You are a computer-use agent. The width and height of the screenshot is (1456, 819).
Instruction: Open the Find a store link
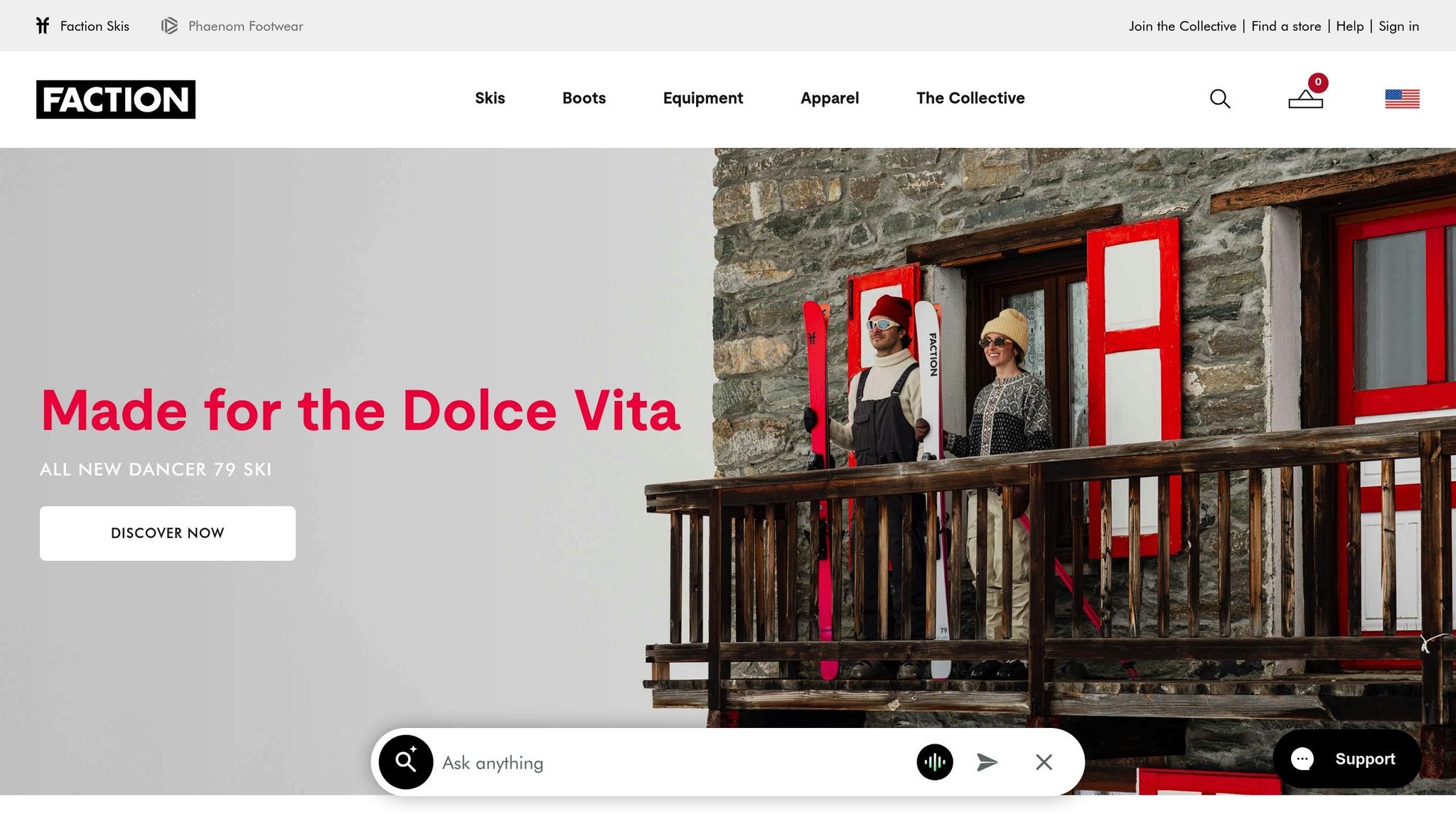(x=1286, y=26)
